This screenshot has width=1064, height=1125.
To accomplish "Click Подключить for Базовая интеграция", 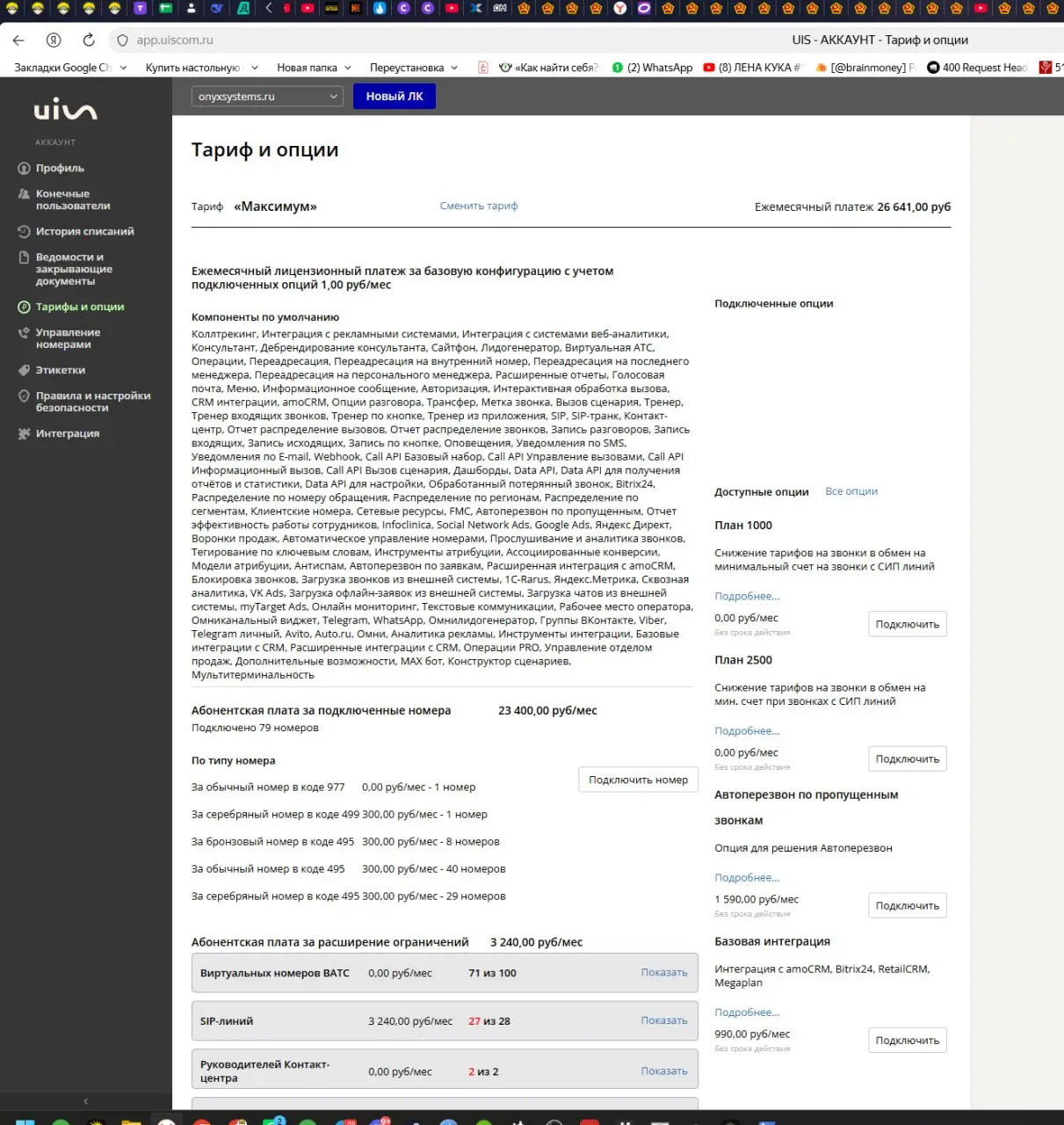I will tap(908, 1040).
